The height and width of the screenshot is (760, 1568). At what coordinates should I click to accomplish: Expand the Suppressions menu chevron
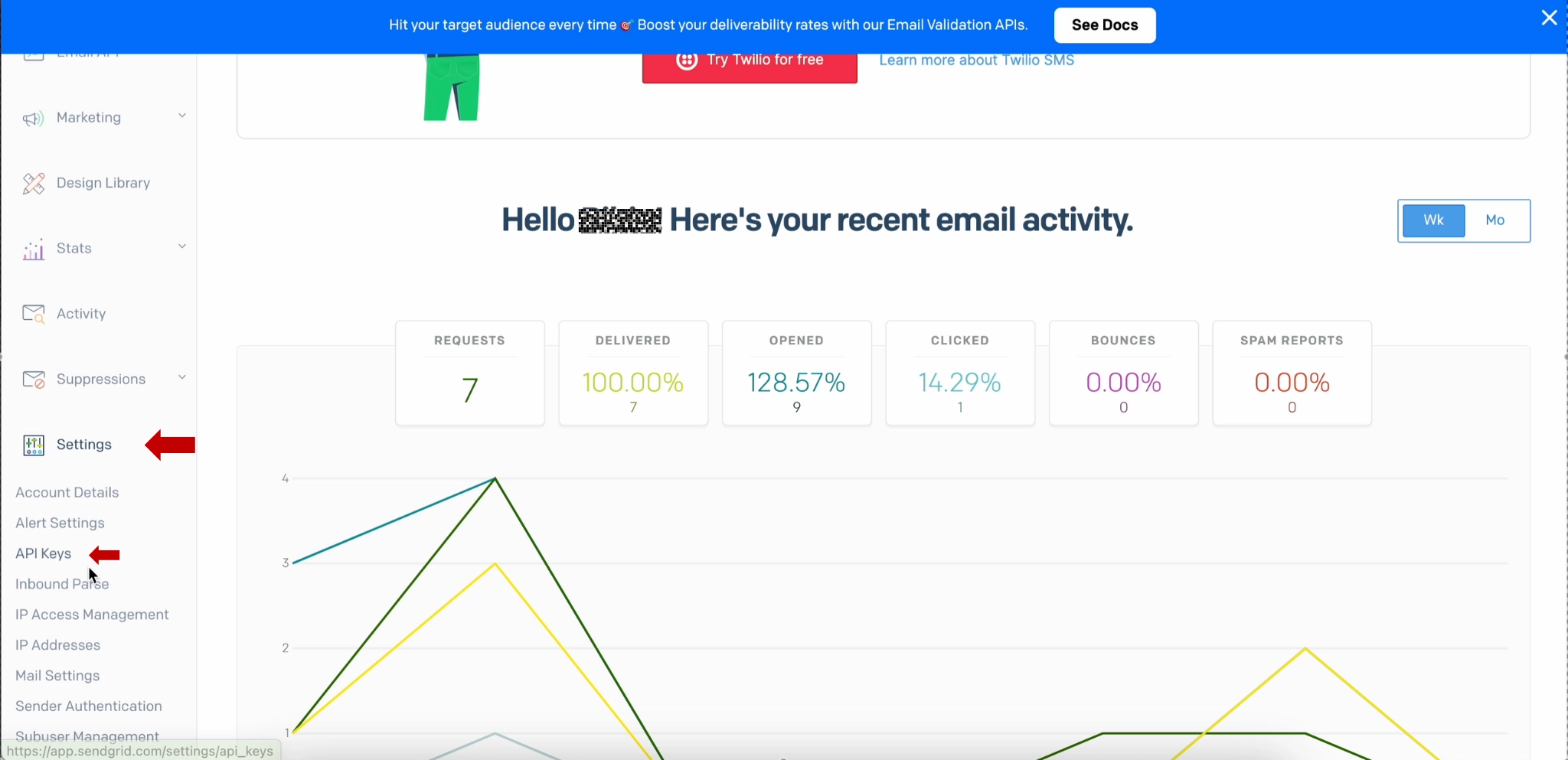tap(182, 377)
